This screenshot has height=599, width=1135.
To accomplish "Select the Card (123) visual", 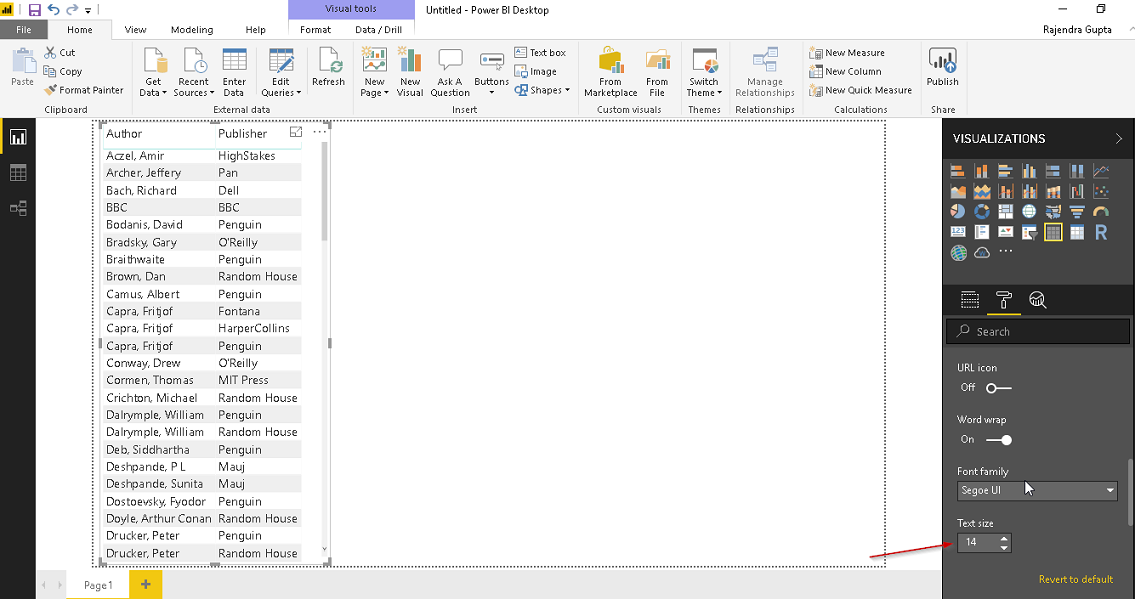I will click(958, 232).
